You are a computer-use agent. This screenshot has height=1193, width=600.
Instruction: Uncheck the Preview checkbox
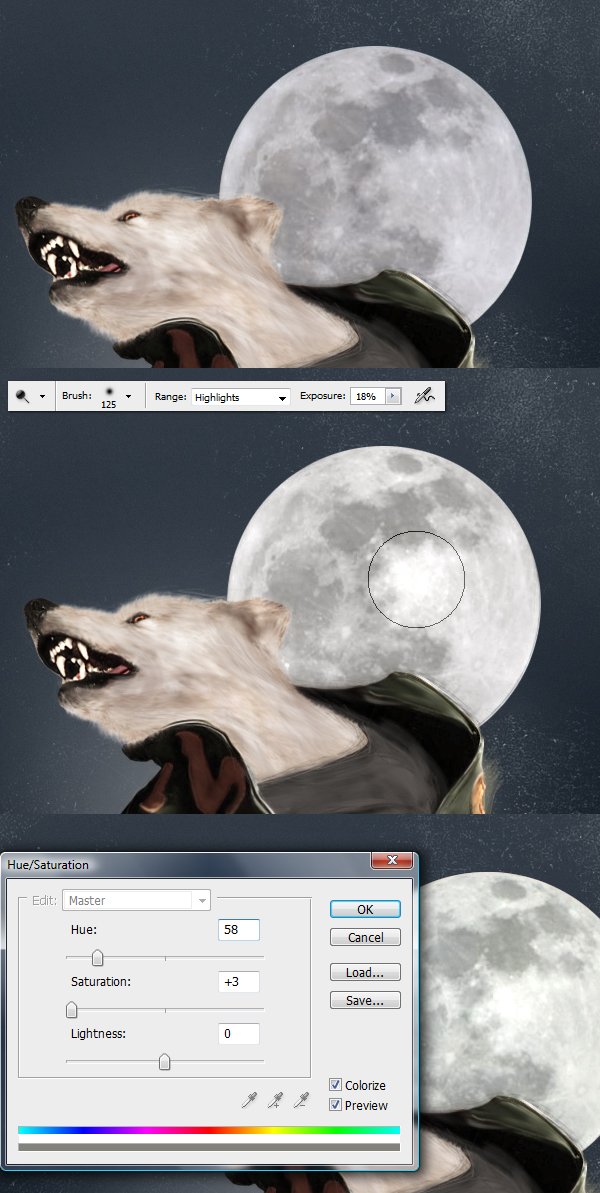(335, 1105)
